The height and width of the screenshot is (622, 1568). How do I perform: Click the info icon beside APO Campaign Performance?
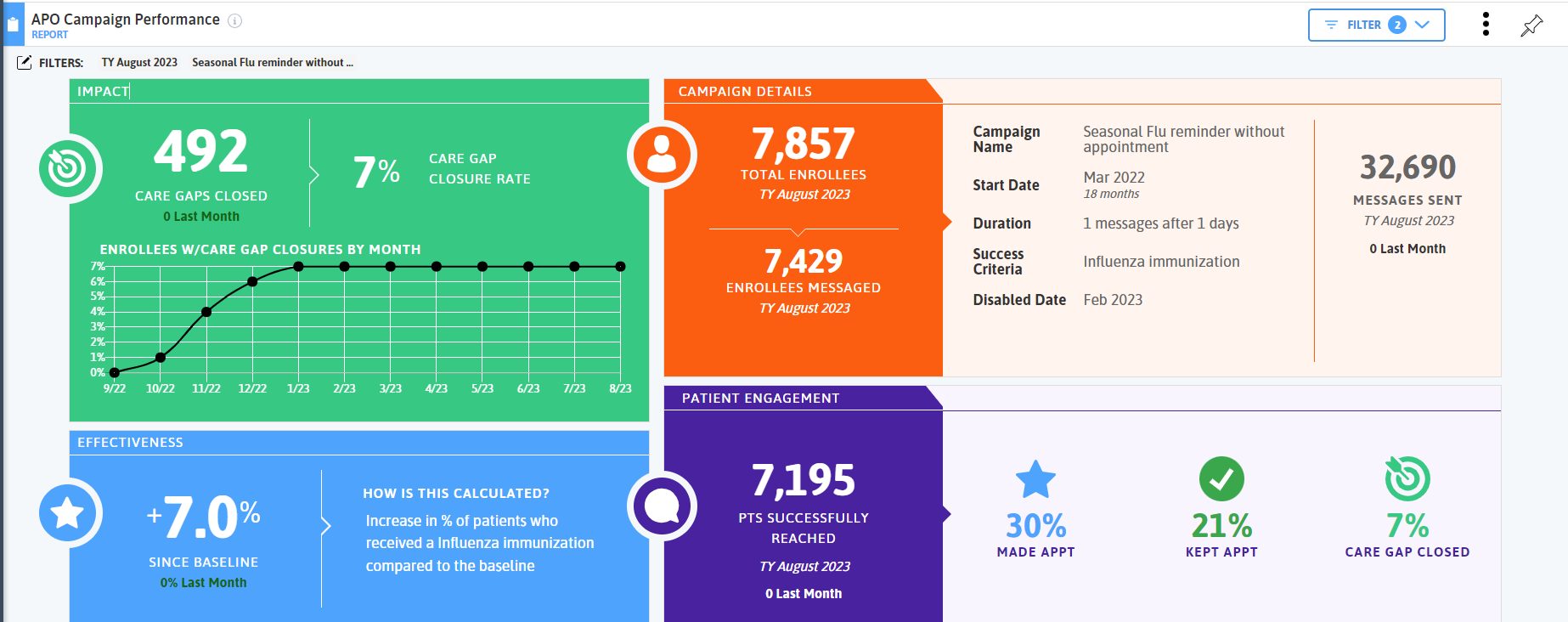[235, 20]
